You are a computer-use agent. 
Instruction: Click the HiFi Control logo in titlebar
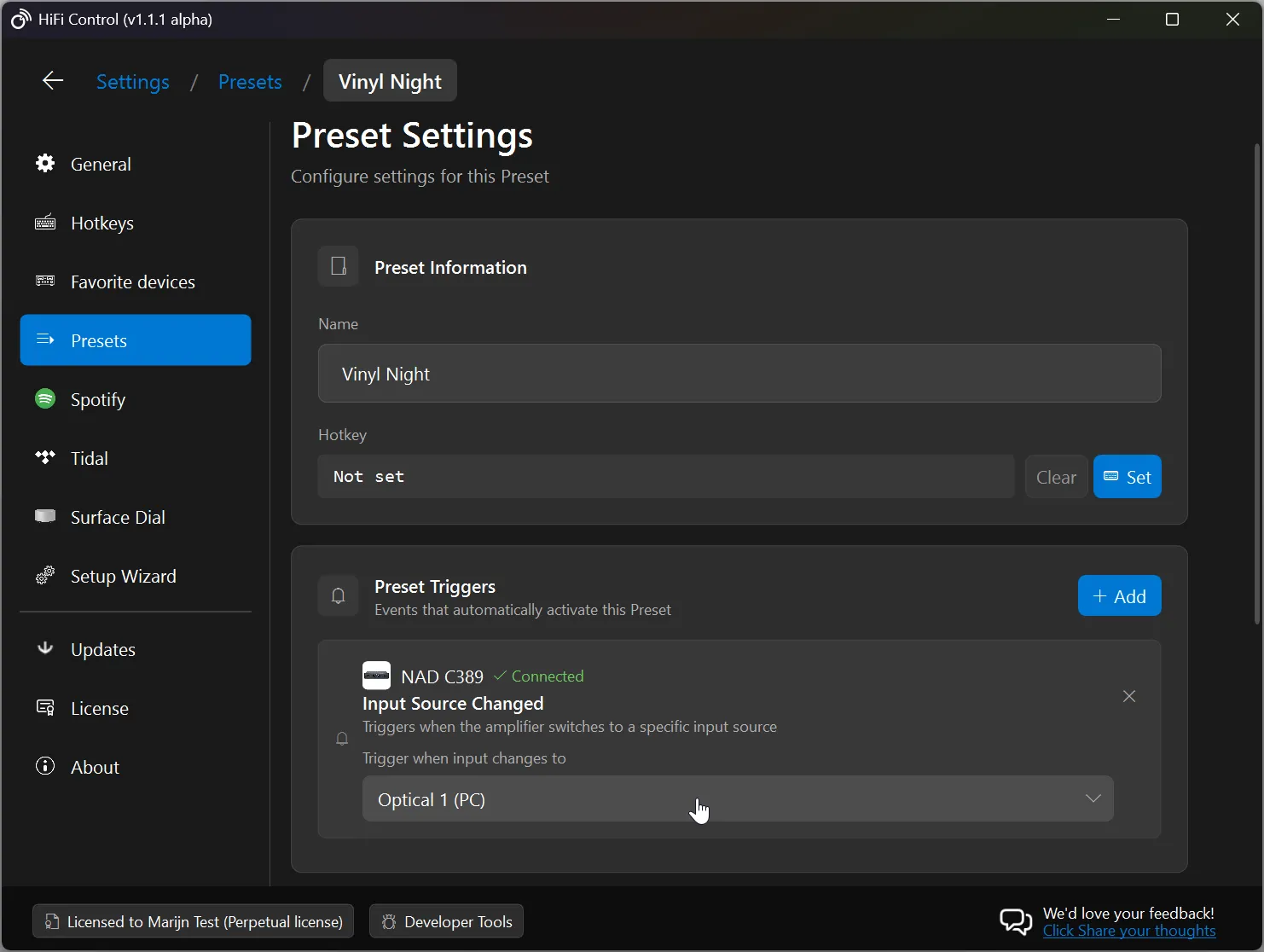(x=20, y=19)
